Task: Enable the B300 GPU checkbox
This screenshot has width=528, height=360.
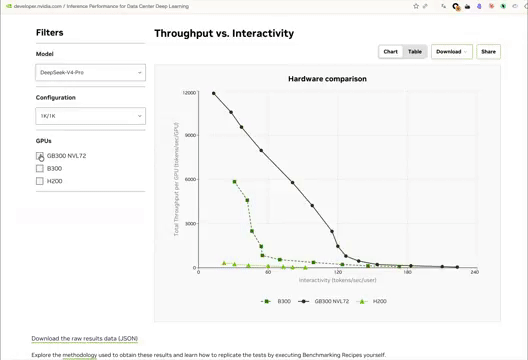Action: tap(40, 168)
